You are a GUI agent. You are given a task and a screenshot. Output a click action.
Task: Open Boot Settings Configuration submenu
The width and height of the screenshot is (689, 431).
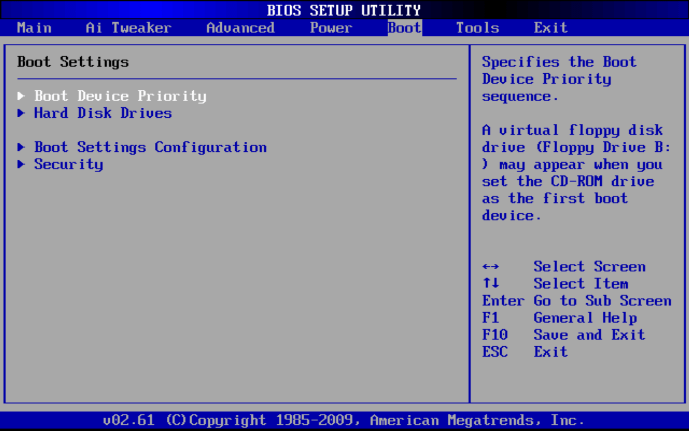[150, 147]
